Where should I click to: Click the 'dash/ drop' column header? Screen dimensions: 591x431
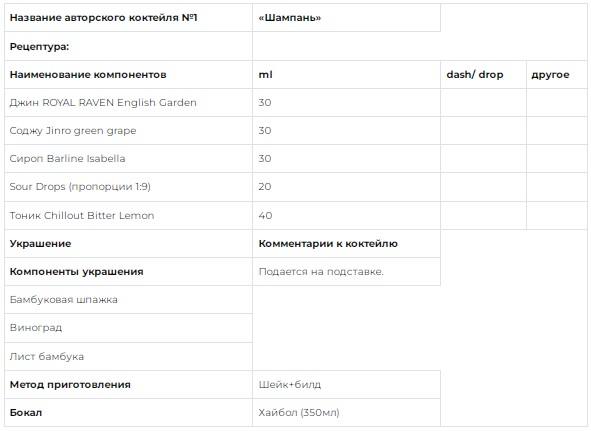tap(483, 75)
